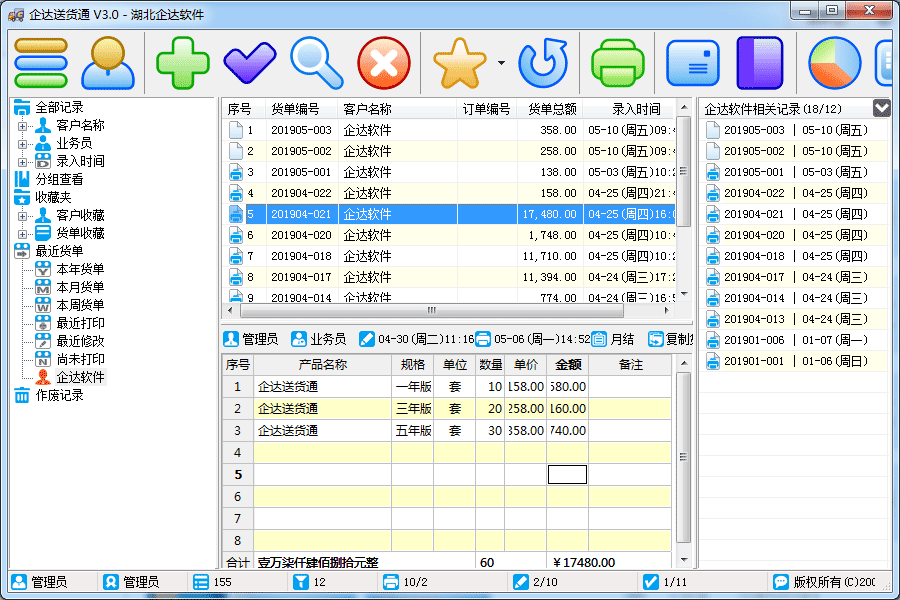Screen dimensions: 900x600
Task: Click product name cell in row 2
Action: point(323,409)
